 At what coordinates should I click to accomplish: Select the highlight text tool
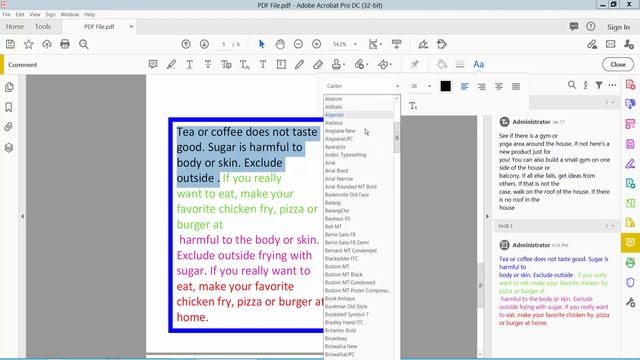coord(171,64)
